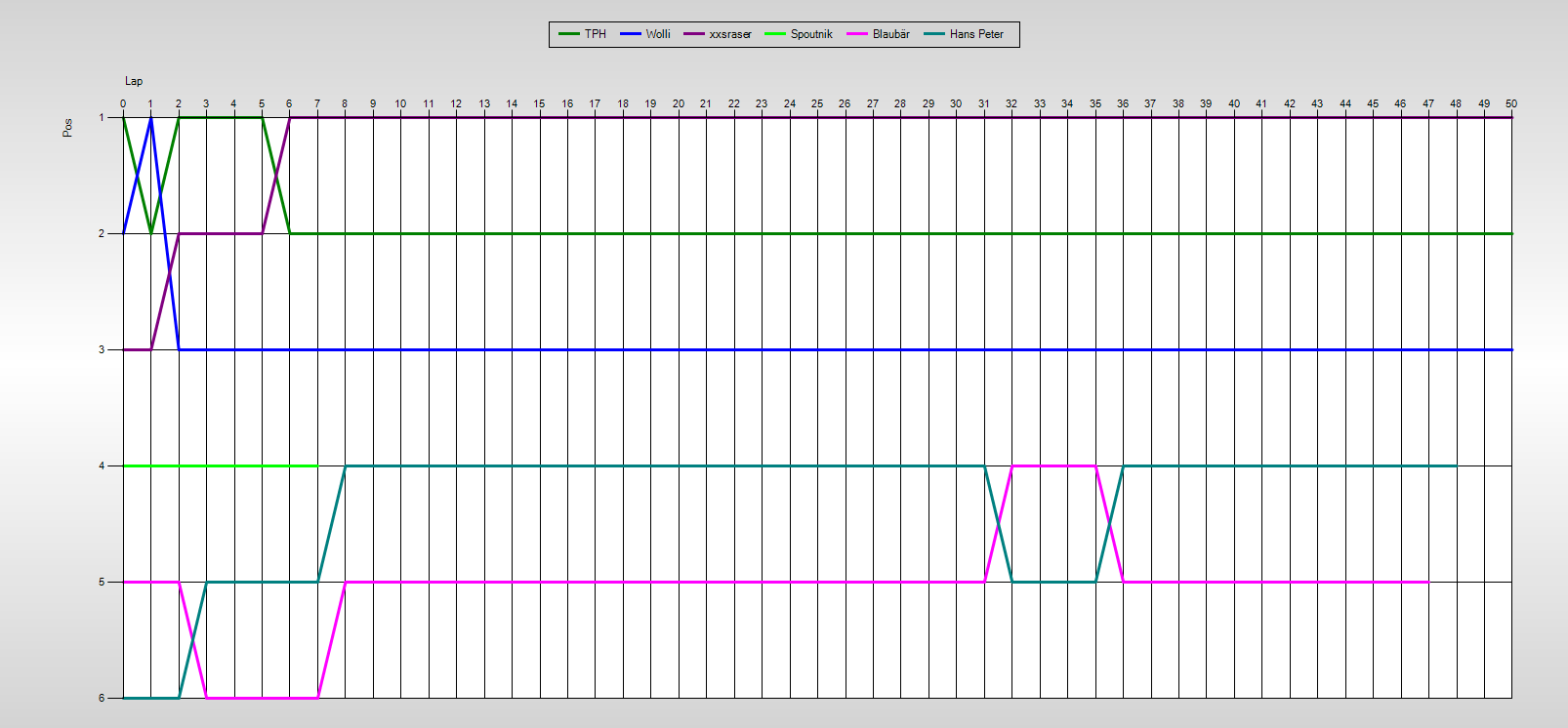Click lap number 5 on the axis
The image size is (1568, 728).
(x=262, y=103)
